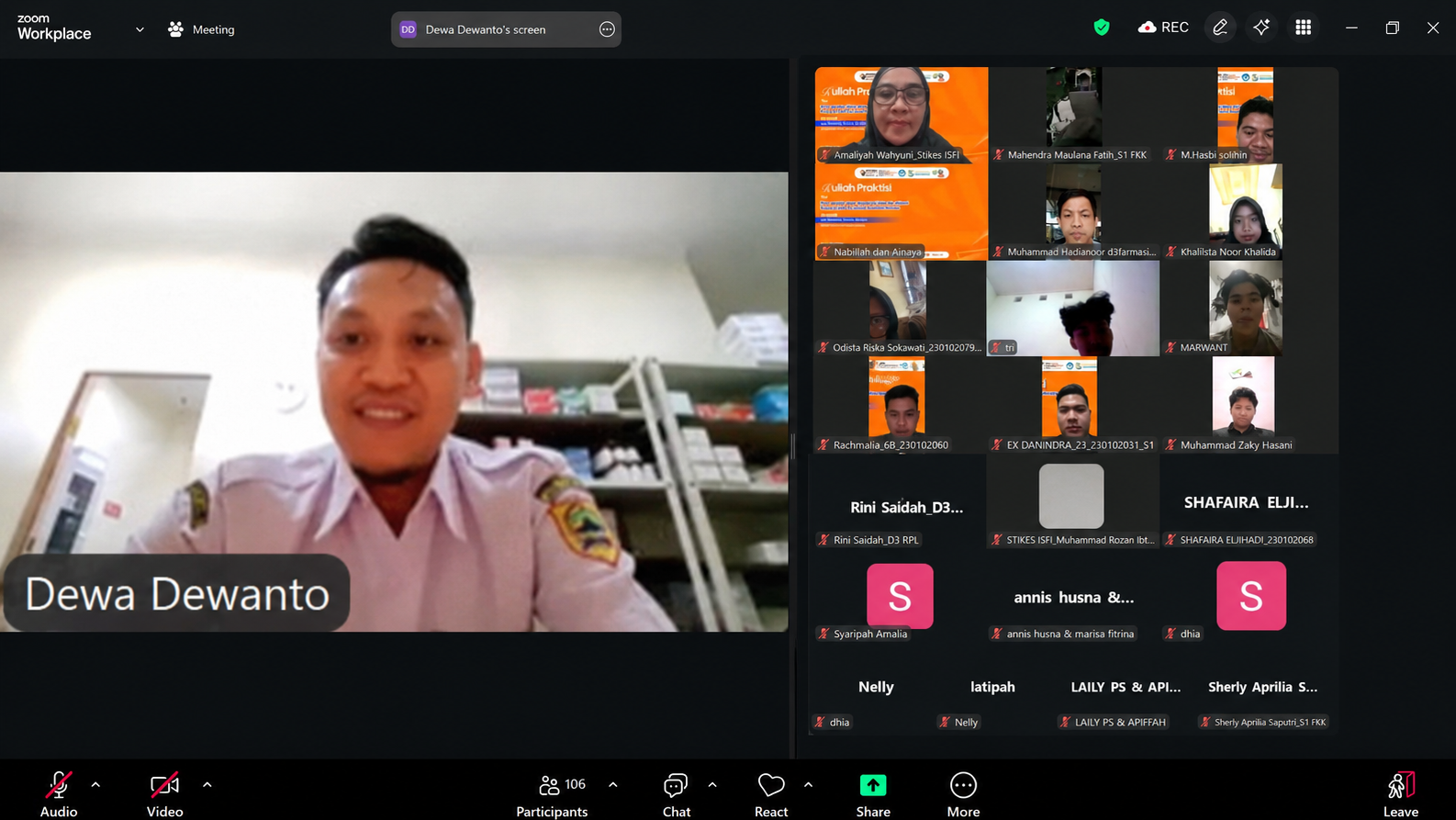Screen dimensions: 1456x820
Task: Turn on camera with the Video button
Action: coord(165,794)
